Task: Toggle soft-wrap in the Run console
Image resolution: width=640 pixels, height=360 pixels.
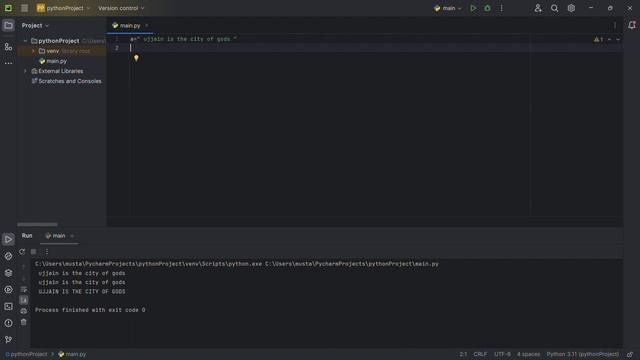Action: (24, 289)
